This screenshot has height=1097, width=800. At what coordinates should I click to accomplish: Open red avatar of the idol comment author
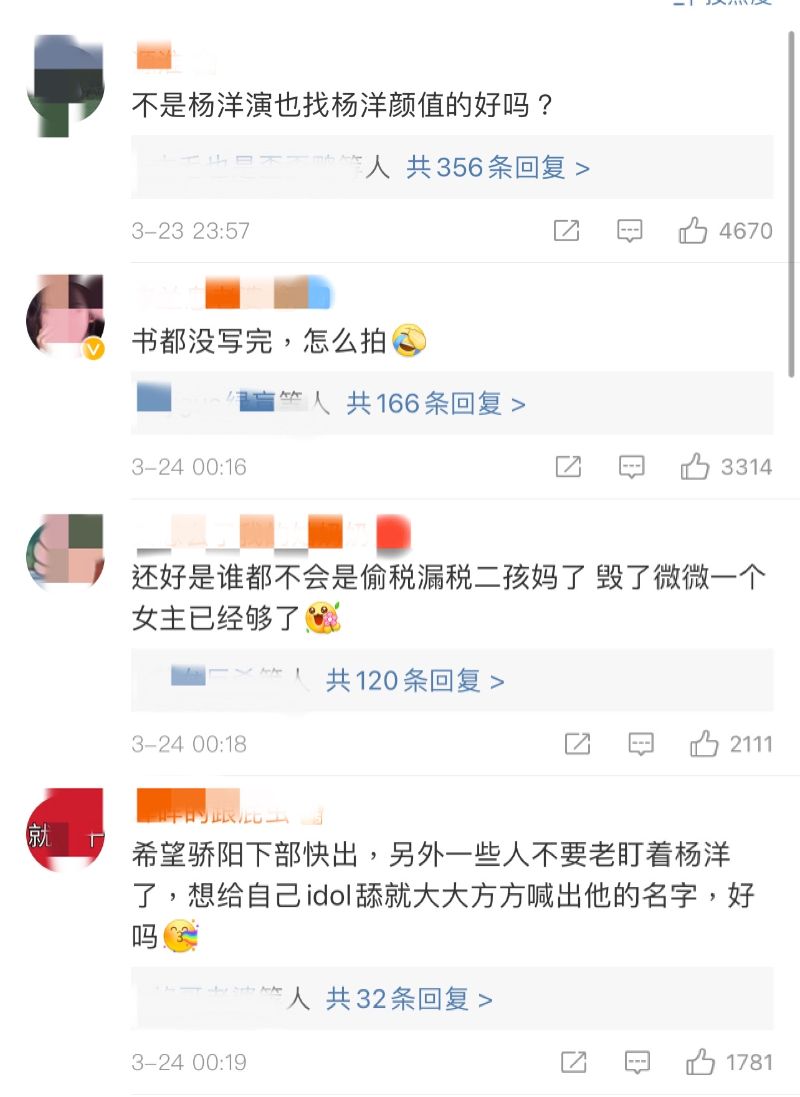point(65,830)
